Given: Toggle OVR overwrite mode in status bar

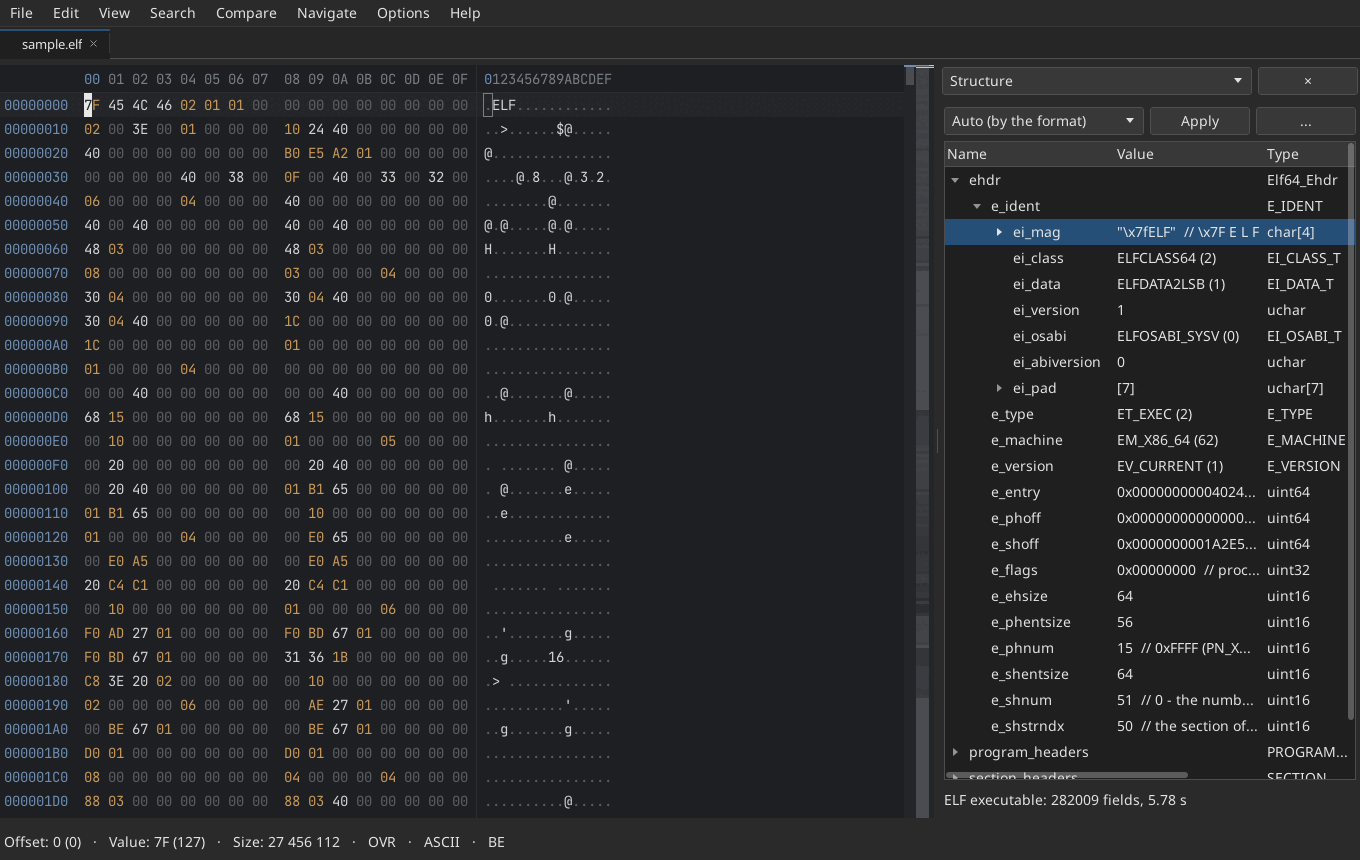Looking at the screenshot, I should (x=382, y=842).
